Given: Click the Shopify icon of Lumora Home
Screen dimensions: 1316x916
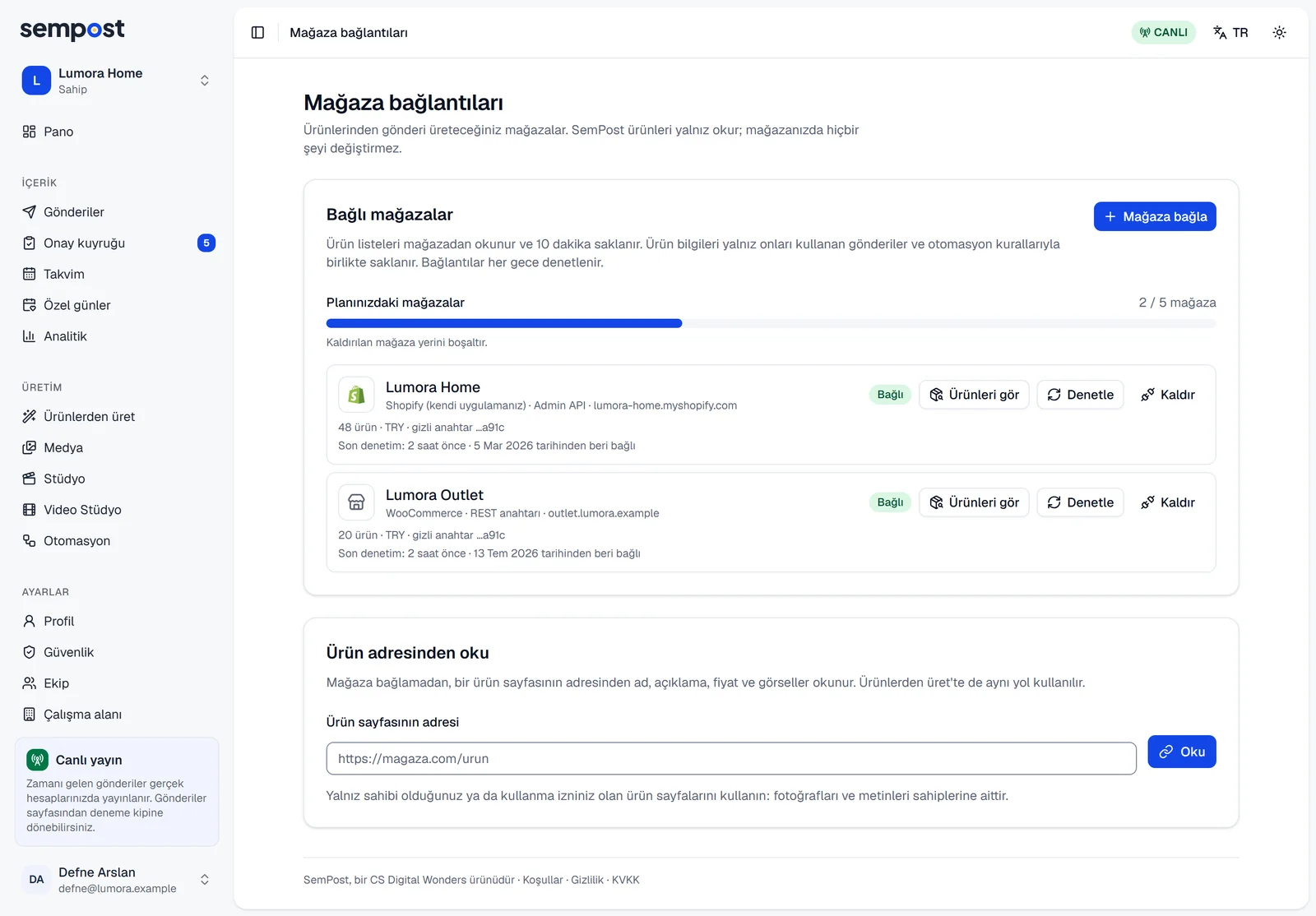Looking at the screenshot, I should [x=356, y=395].
